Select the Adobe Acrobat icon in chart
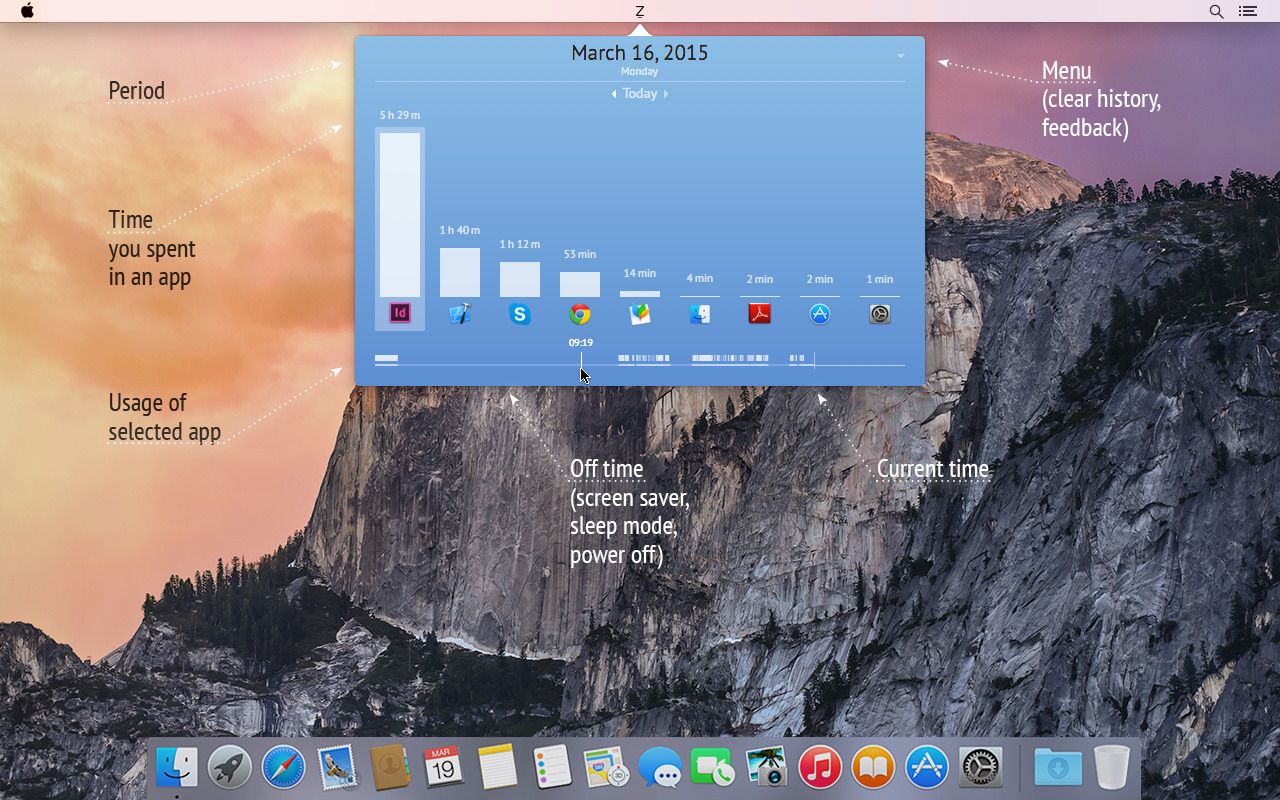 point(760,313)
